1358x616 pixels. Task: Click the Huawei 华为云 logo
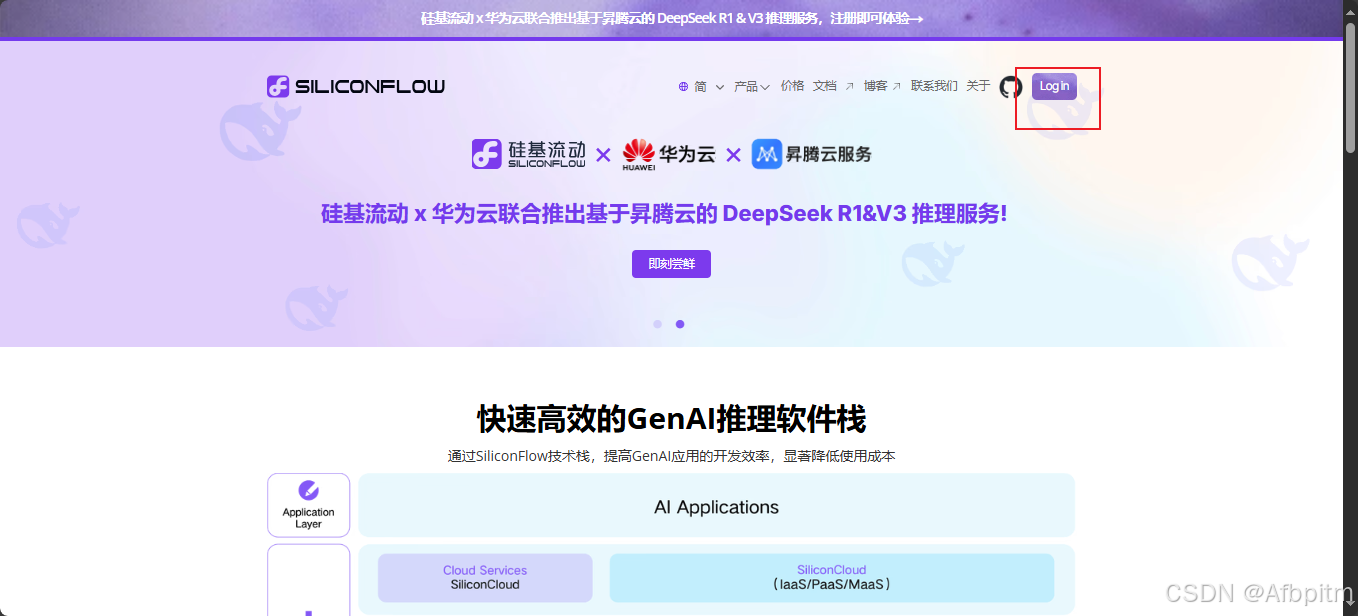pos(669,155)
